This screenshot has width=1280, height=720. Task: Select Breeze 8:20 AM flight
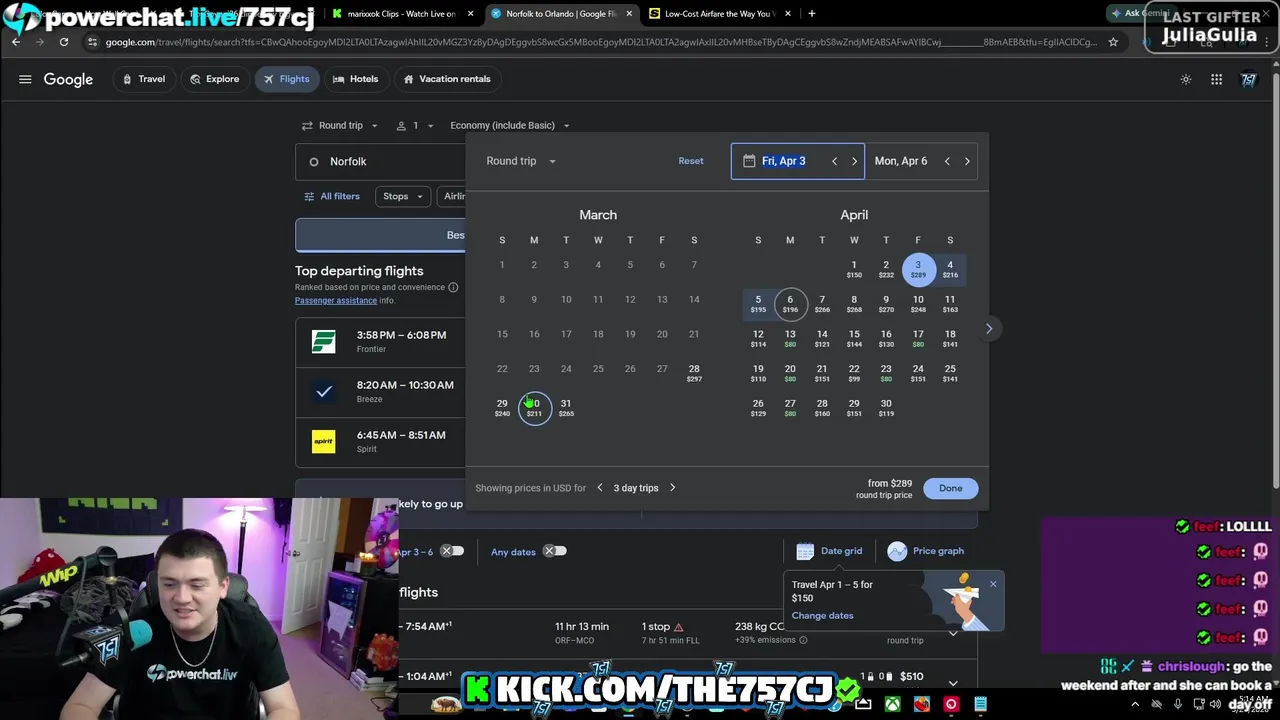pos(381,391)
